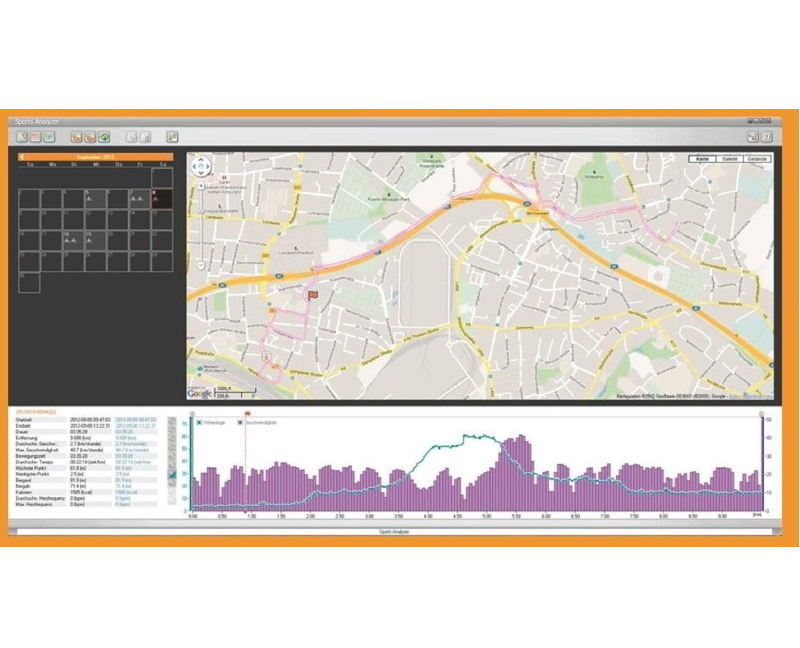Click the third toolbar icon with green chart
The width and height of the screenshot is (800, 648).
[48, 137]
